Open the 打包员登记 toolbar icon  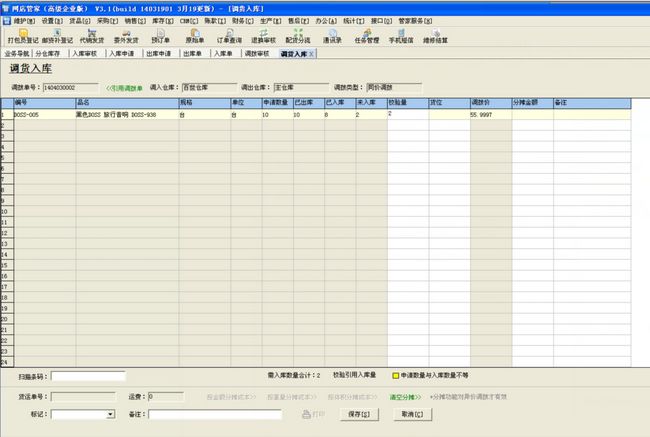pyautogui.click(x=23, y=36)
